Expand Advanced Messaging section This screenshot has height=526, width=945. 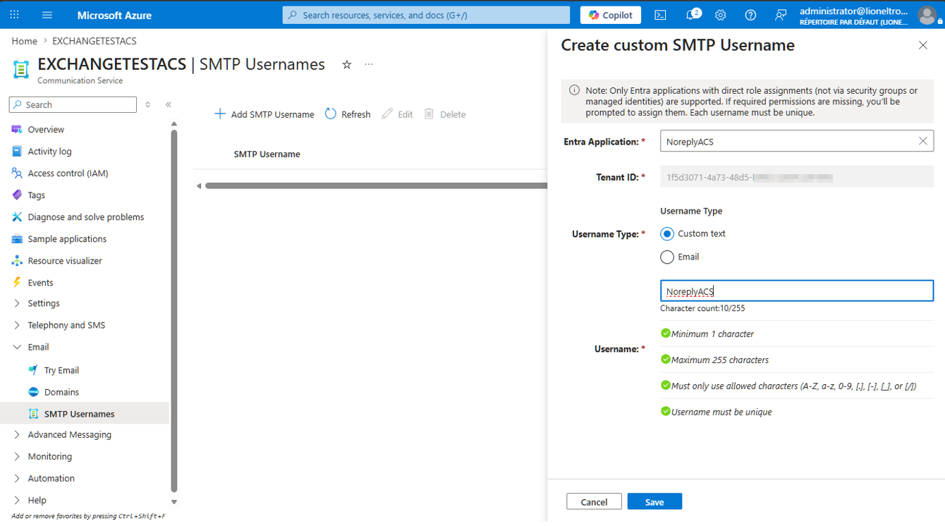coord(17,434)
